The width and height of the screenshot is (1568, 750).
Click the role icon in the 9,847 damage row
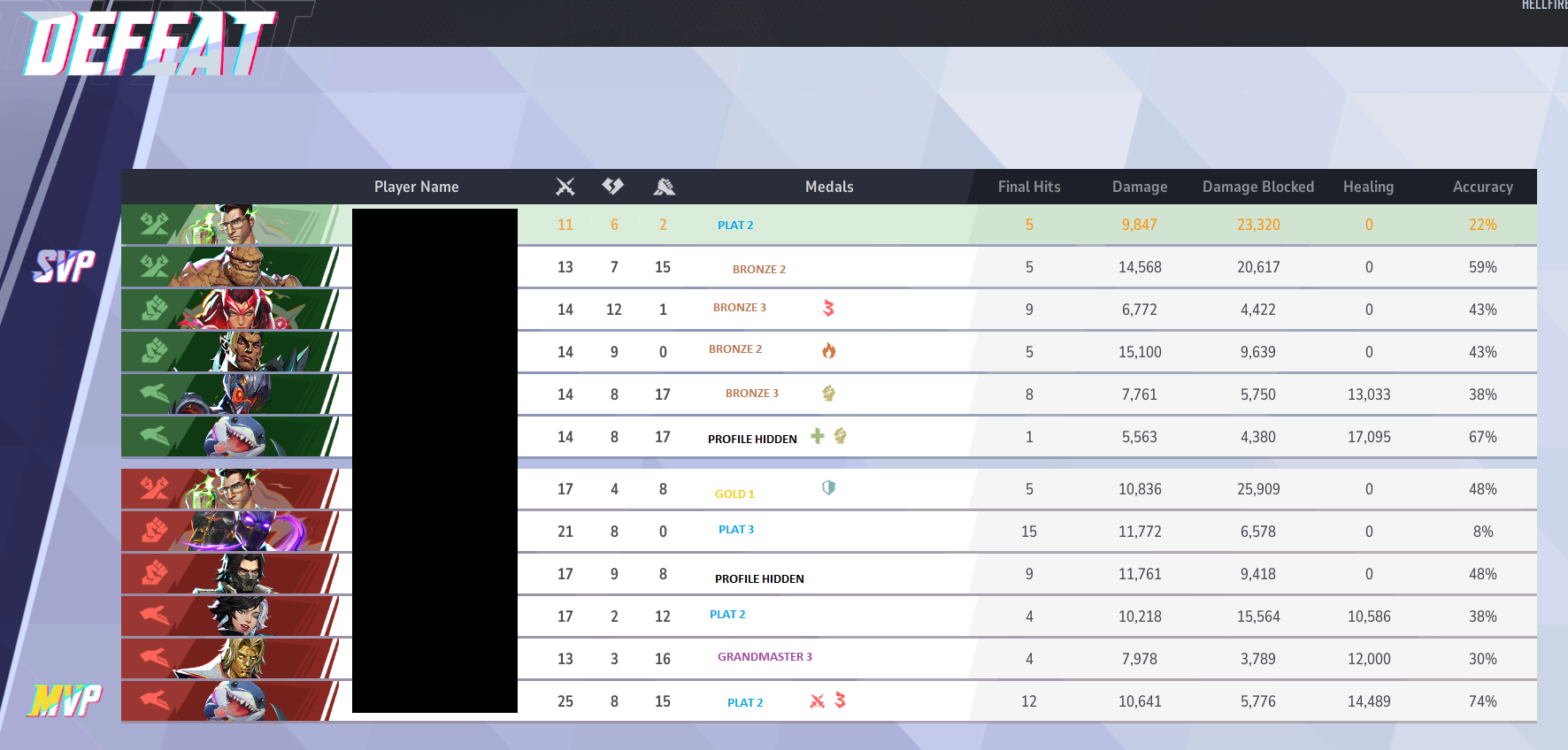coord(154,224)
